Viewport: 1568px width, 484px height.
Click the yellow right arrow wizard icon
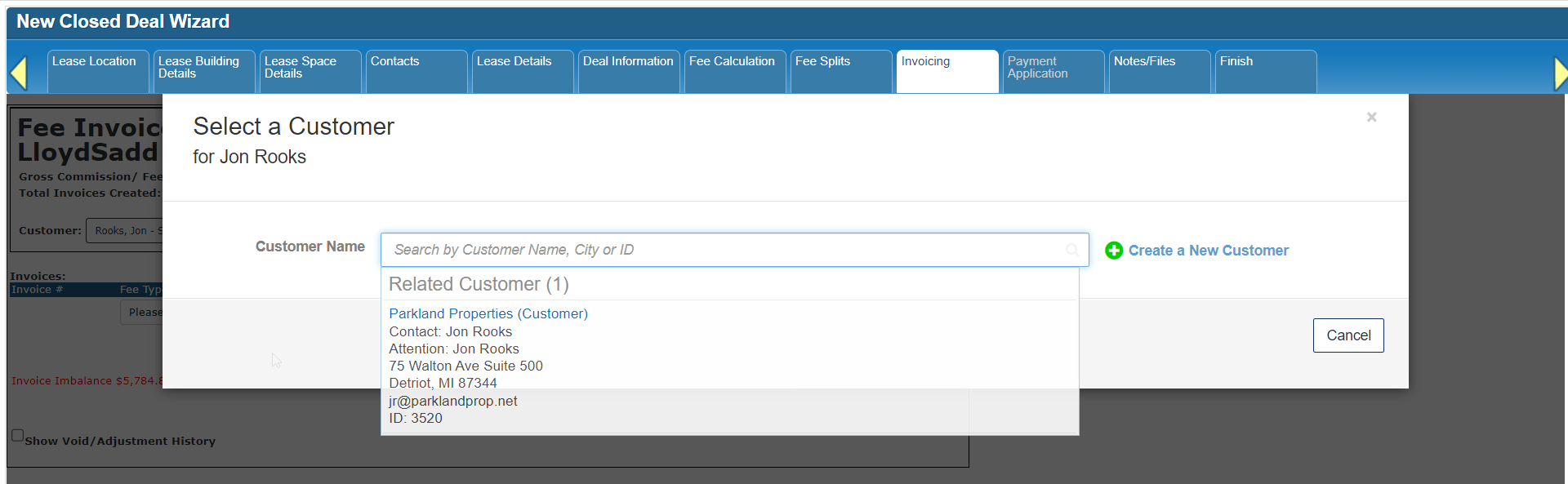1560,73
